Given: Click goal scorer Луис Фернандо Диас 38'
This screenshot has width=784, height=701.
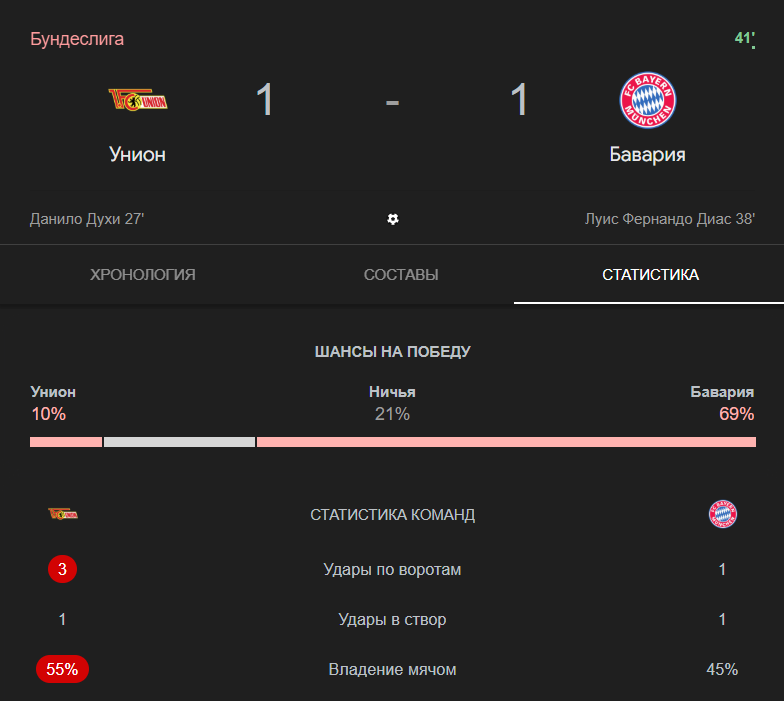Looking at the screenshot, I should [x=669, y=219].
